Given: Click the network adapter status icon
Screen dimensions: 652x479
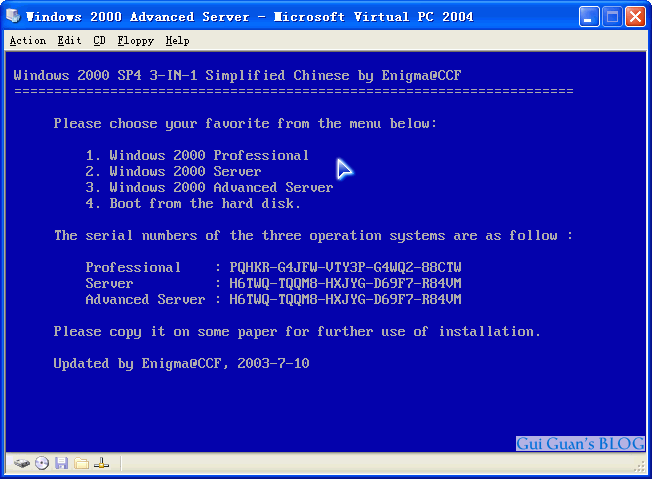Looking at the screenshot, I should tap(101, 463).
